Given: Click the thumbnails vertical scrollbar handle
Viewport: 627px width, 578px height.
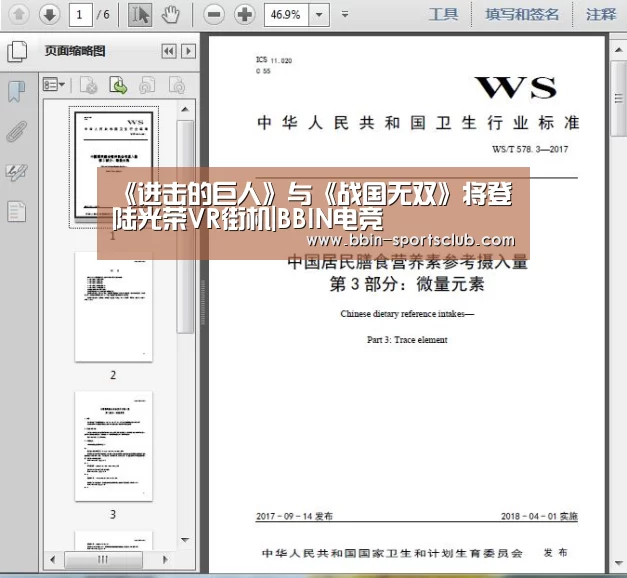Looking at the screenshot, I should [x=185, y=227].
